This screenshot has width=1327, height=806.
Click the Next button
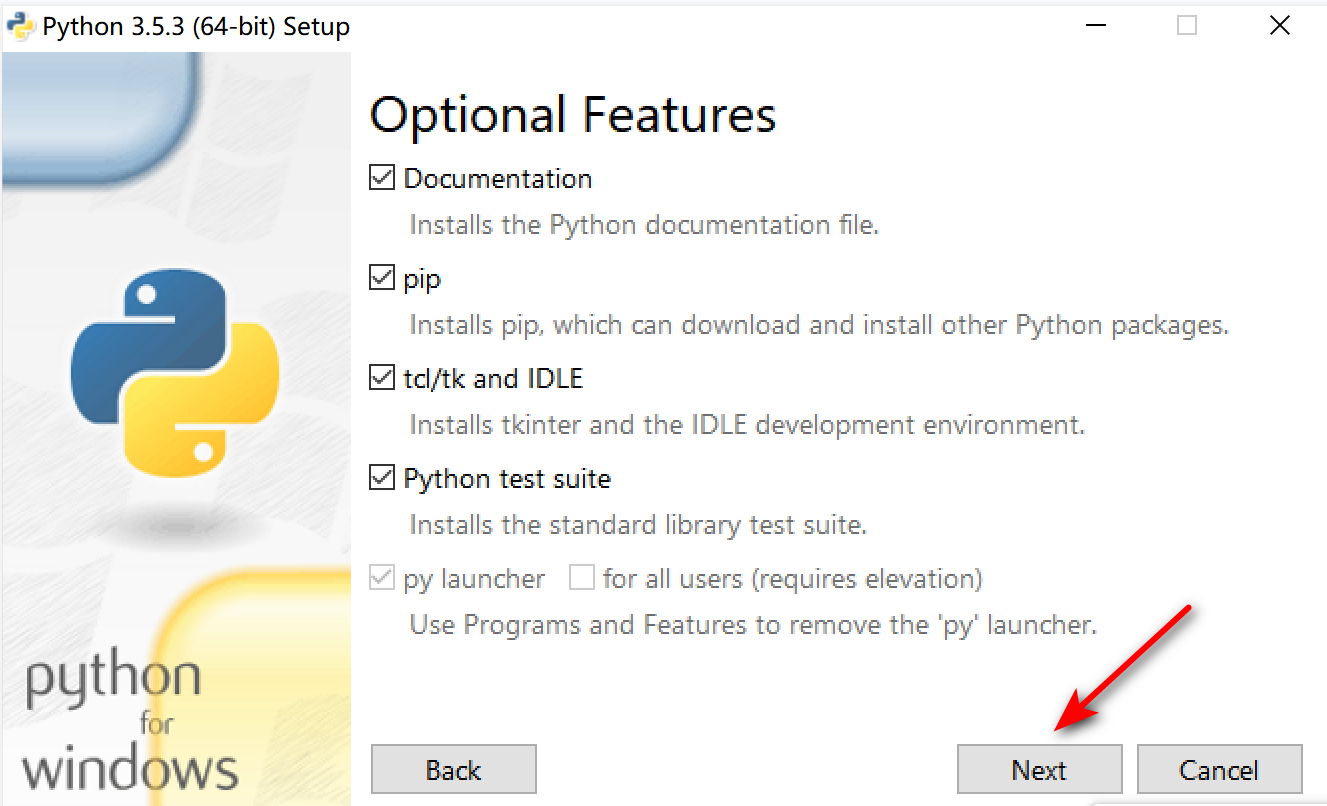(1039, 769)
